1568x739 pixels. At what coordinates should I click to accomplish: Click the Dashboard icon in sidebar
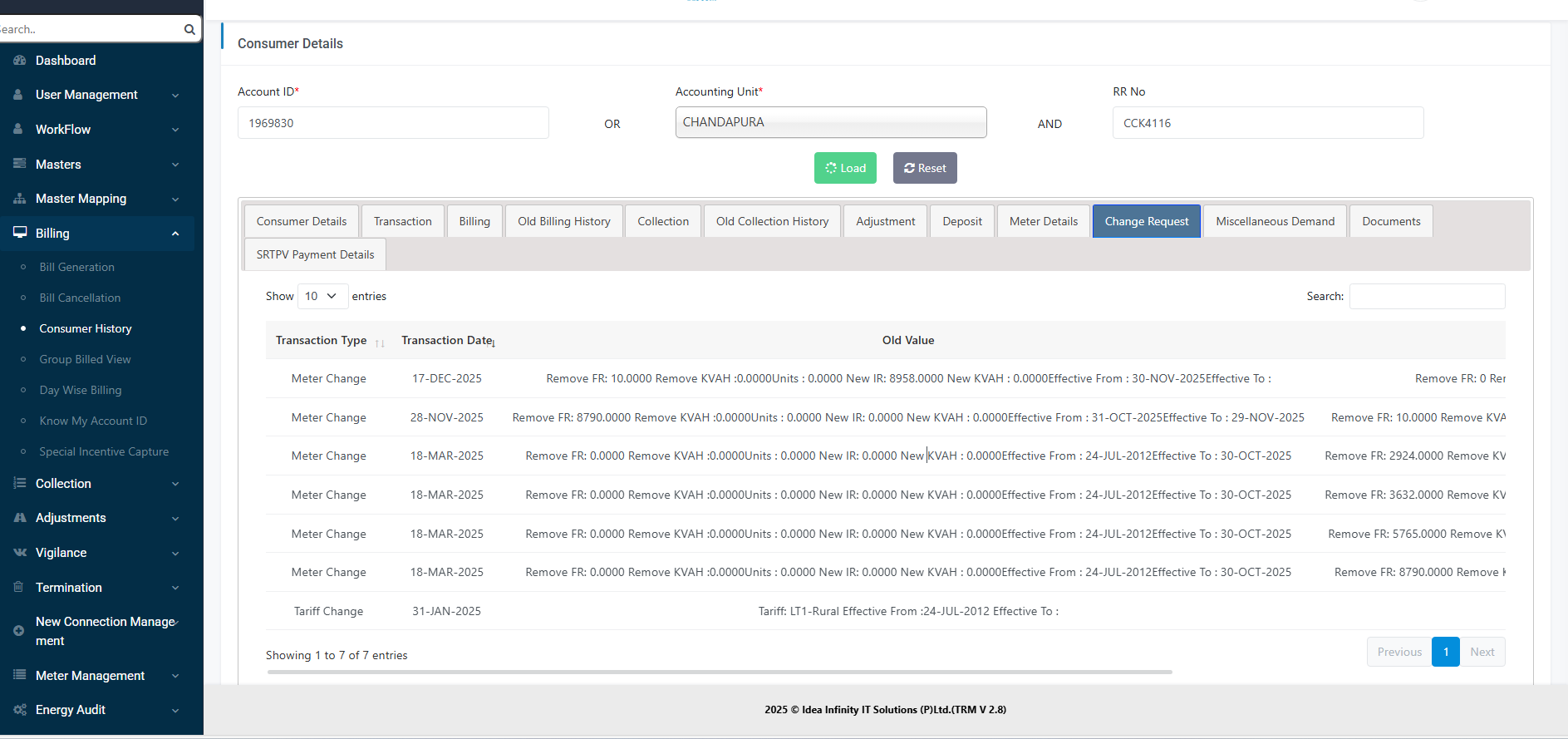pos(19,61)
